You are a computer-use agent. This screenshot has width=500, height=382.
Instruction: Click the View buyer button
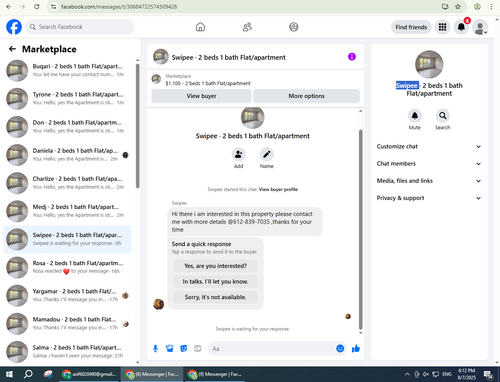click(x=201, y=96)
